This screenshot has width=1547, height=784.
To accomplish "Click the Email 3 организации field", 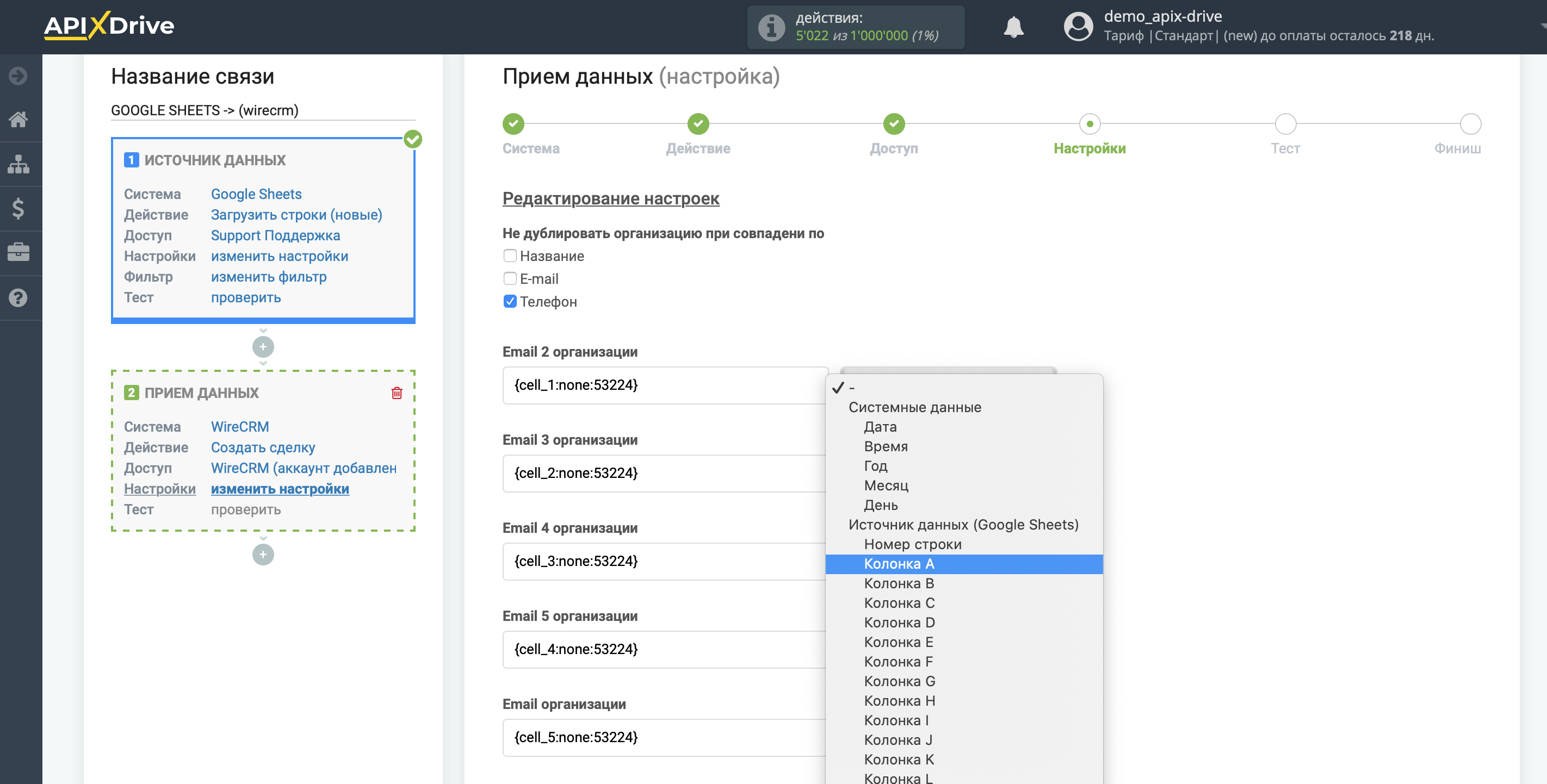I will click(664, 473).
